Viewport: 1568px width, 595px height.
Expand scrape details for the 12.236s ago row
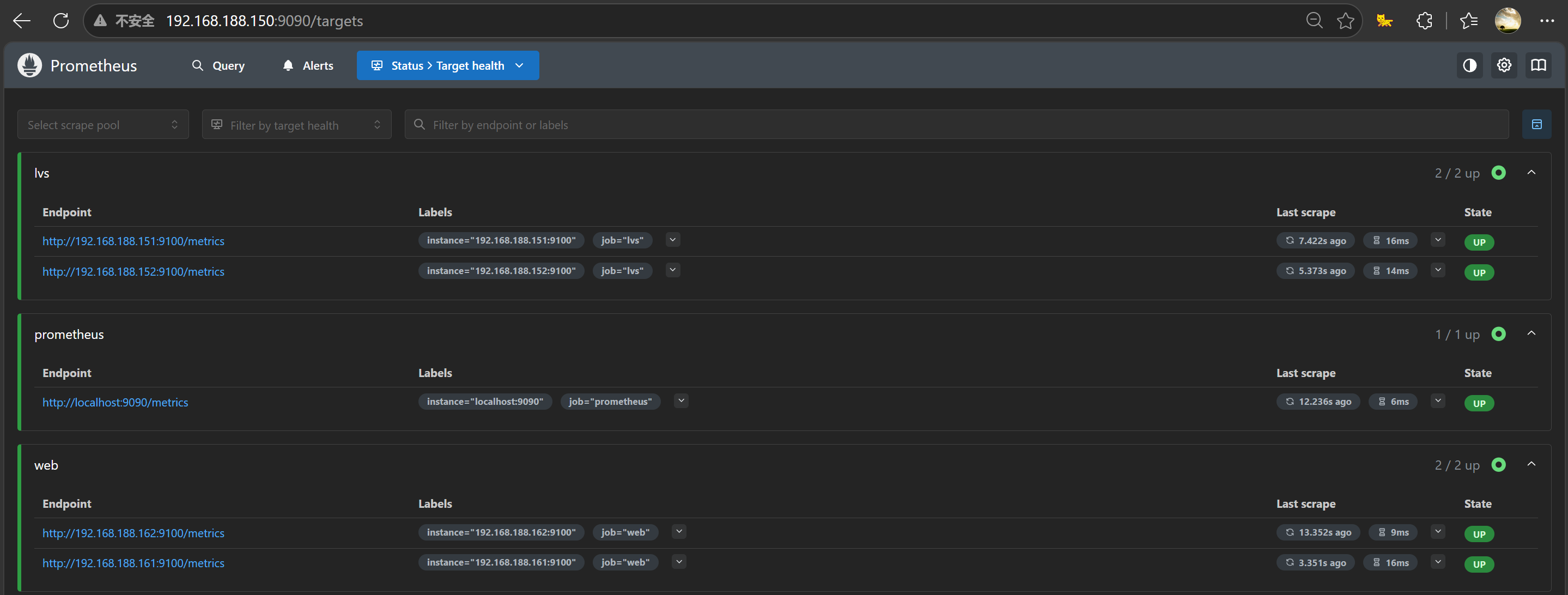(x=1438, y=400)
